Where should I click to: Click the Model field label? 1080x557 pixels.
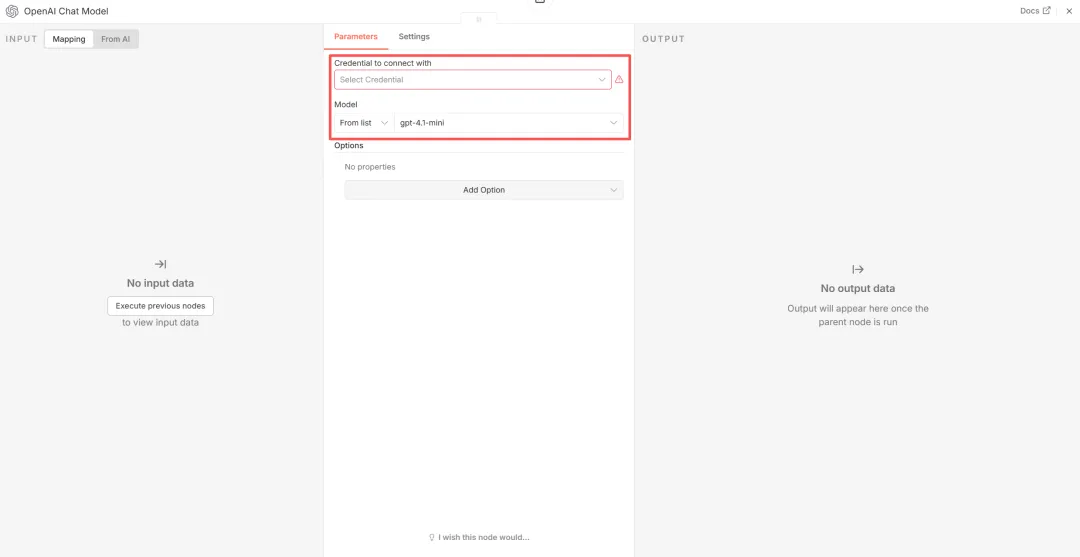pos(345,105)
